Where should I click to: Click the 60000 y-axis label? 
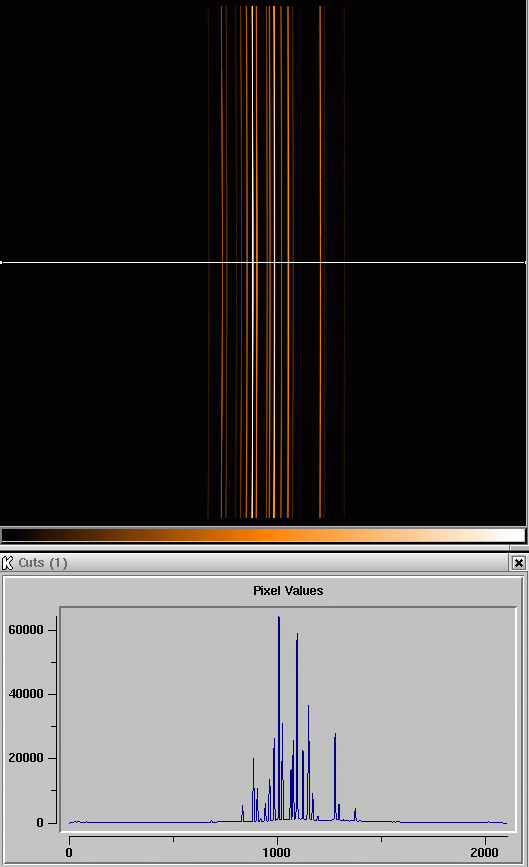click(25, 630)
